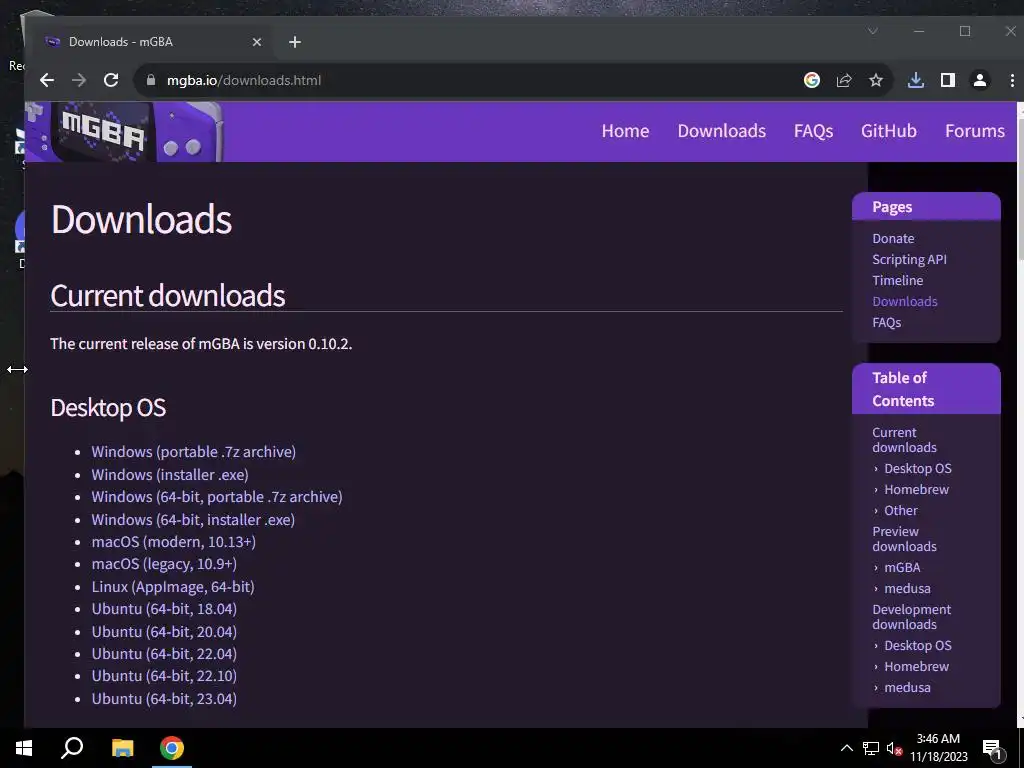This screenshot has height=768, width=1024.
Task: Open Timeline in the Pages sidebar
Action: click(x=897, y=280)
